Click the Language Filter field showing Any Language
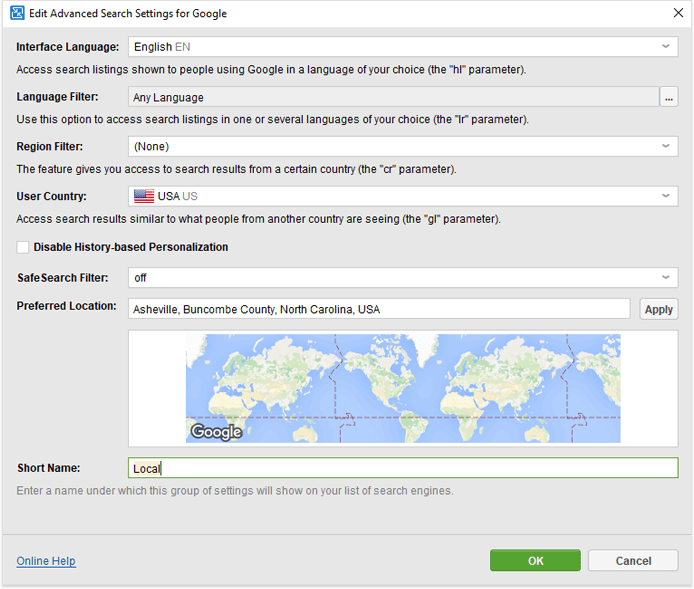694x589 pixels. click(393, 97)
